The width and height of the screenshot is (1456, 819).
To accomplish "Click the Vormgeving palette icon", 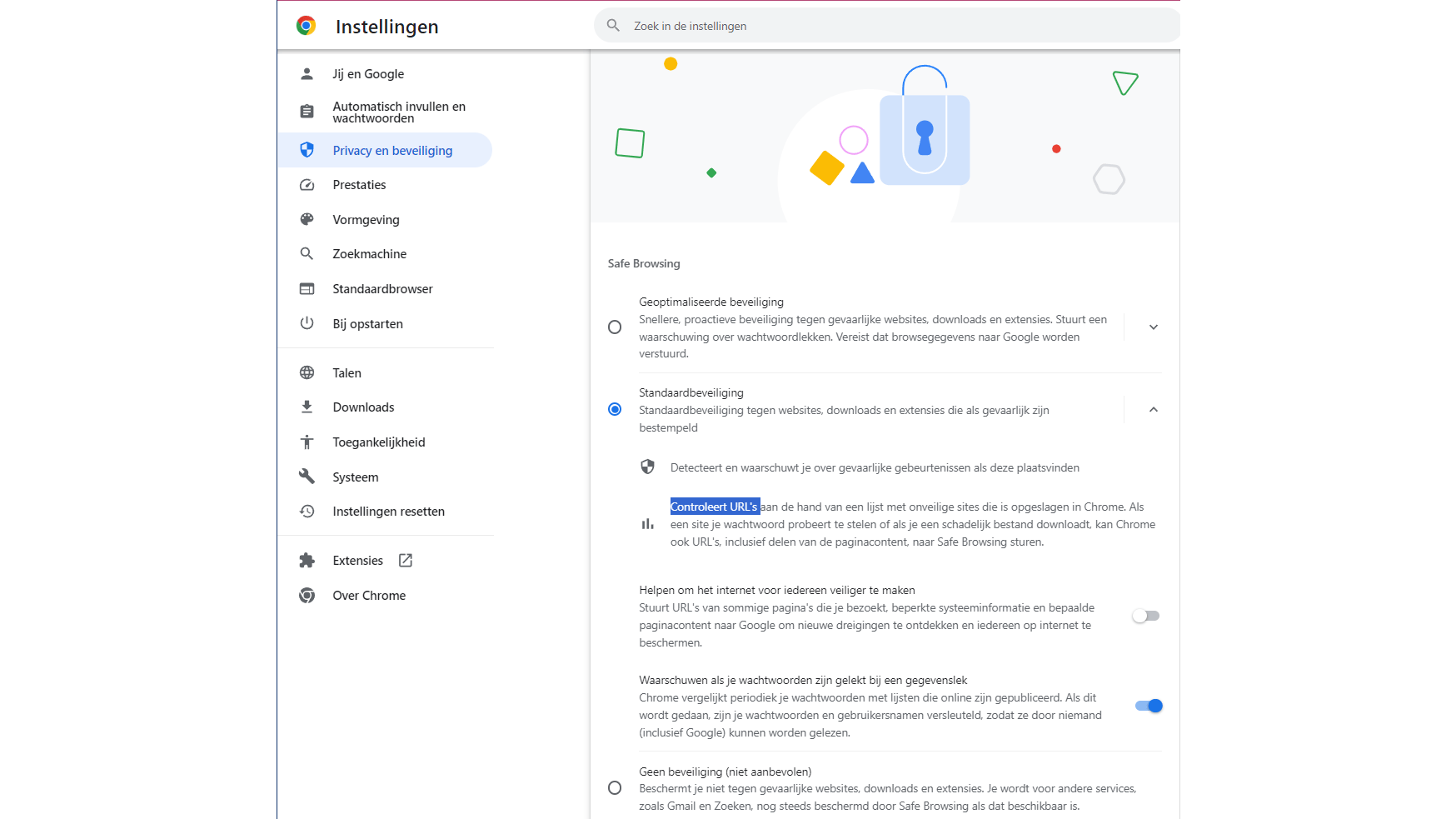I will point(307,220).
